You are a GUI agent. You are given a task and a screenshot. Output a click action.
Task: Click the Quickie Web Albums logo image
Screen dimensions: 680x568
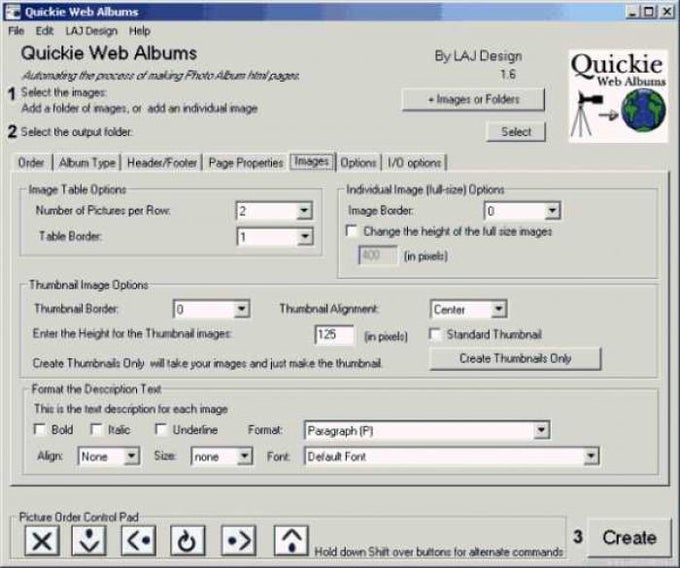click(x=618, y=96)
